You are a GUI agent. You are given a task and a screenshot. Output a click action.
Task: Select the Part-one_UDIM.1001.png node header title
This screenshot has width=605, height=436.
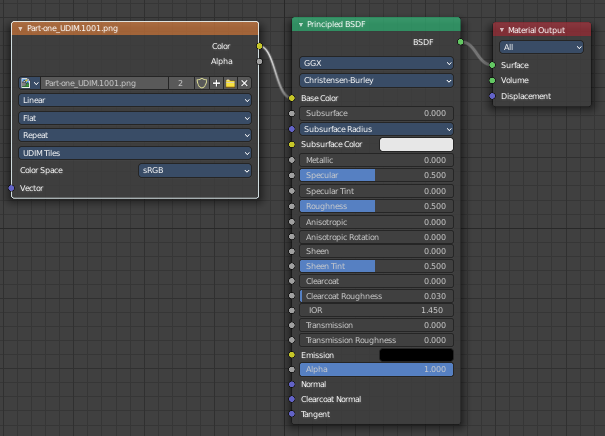tap(73, 29)
